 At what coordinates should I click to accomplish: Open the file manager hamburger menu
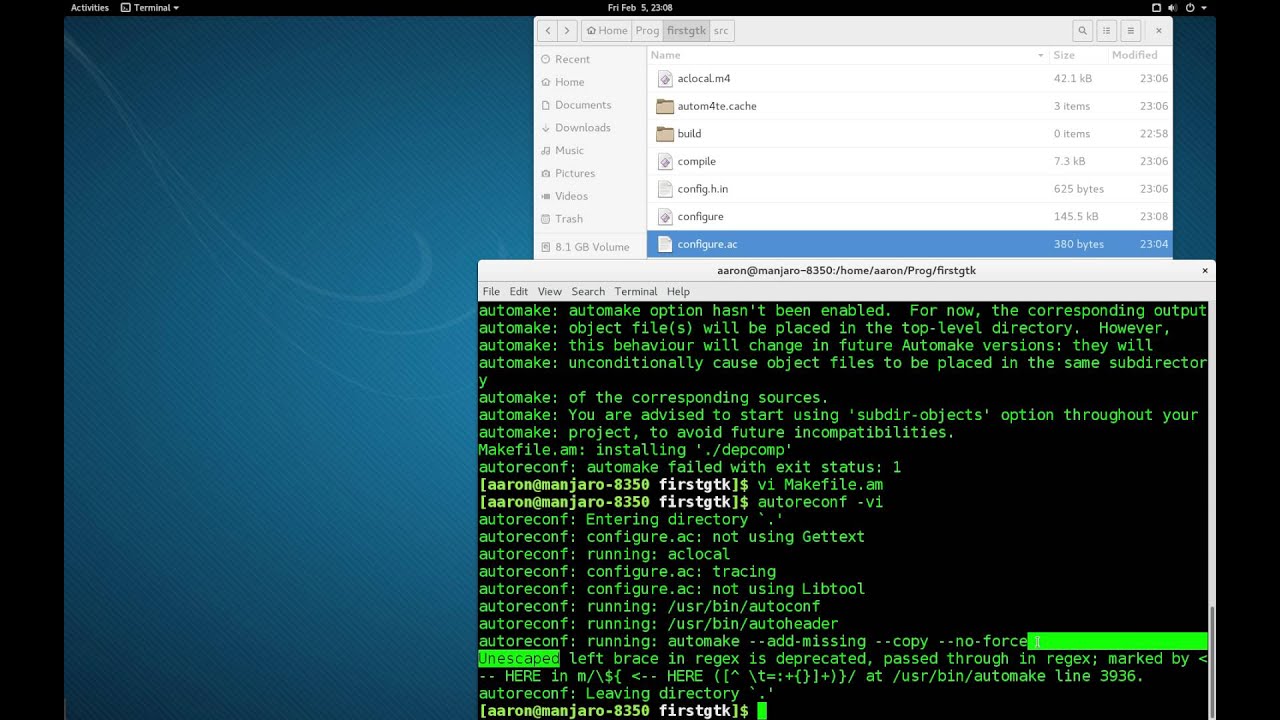1131,31
